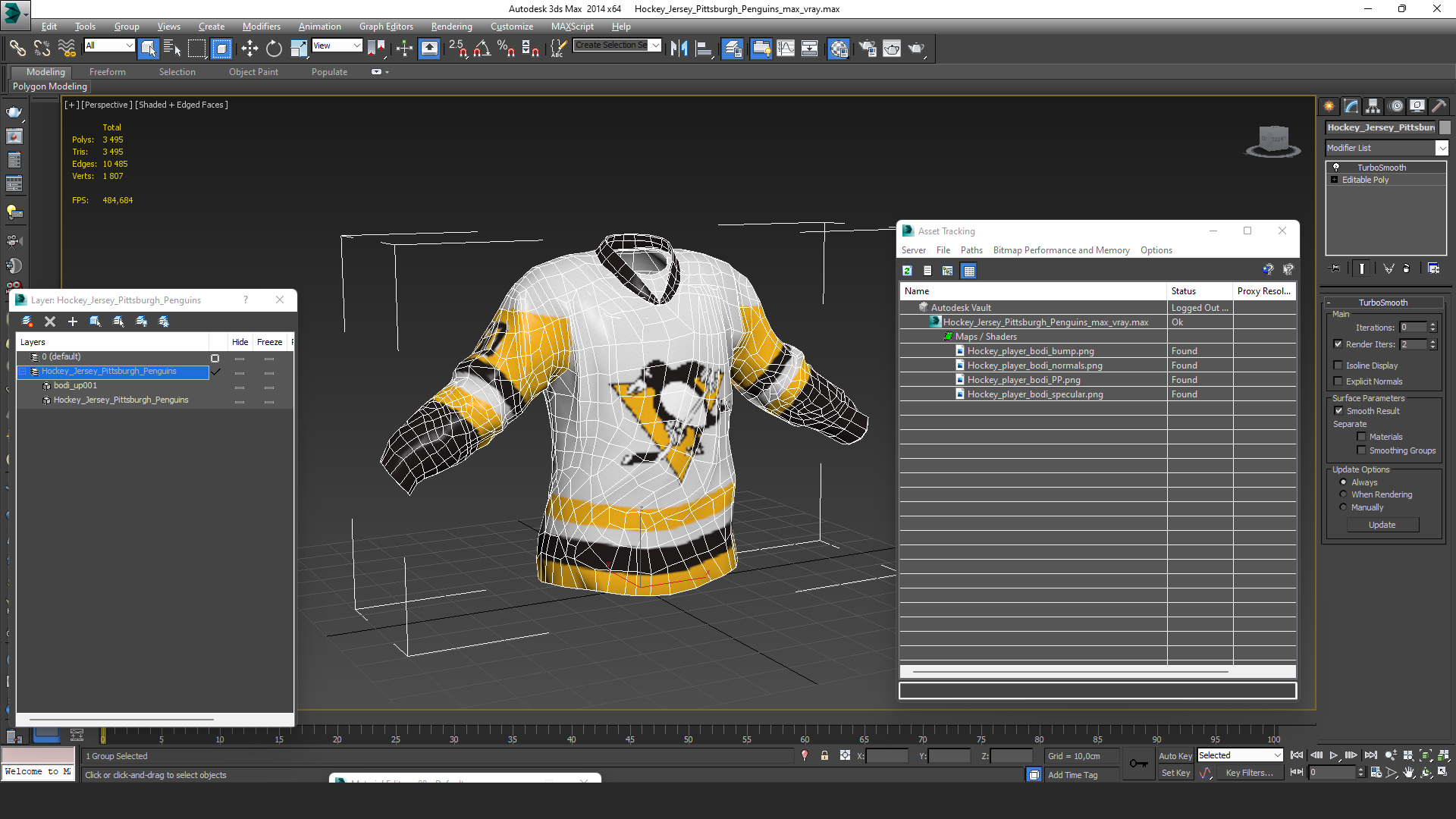Click the TurboSmooth Update button

tap(1382, 525)
